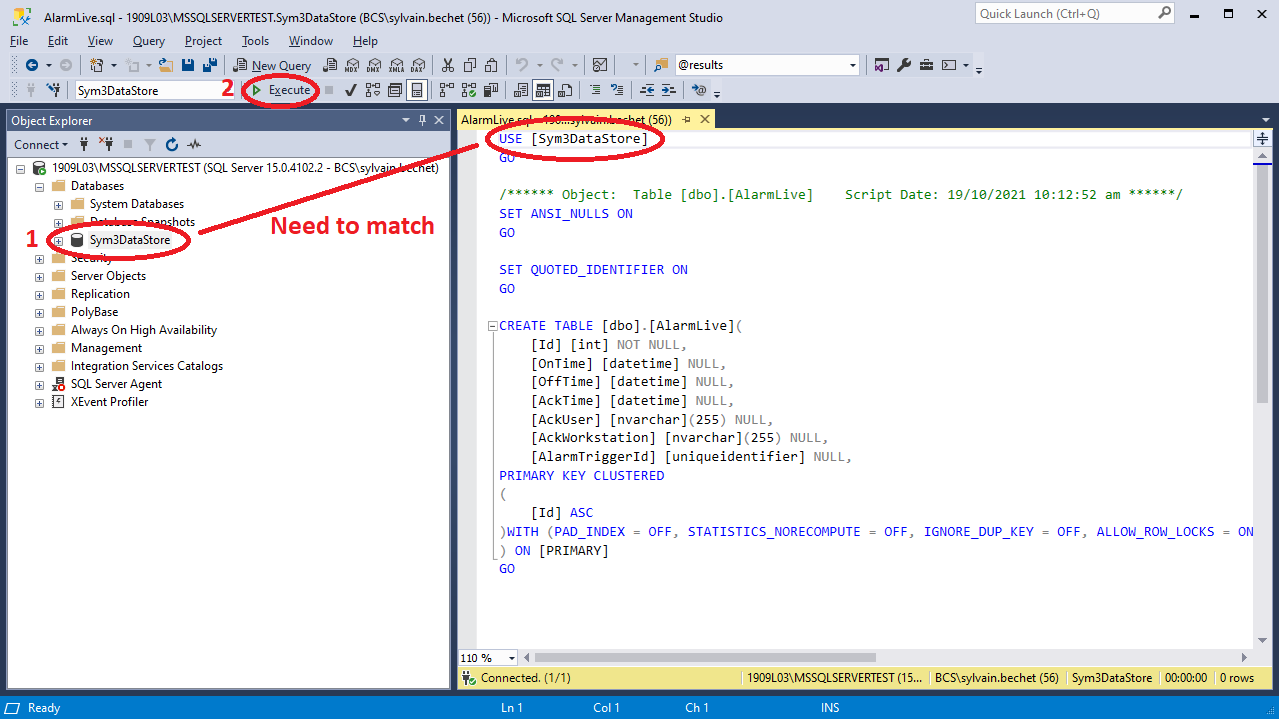This screenshot has height=719, width=1279.
Task: Click the Specify Template Parameters icon
Action: [x=699, y=90]
